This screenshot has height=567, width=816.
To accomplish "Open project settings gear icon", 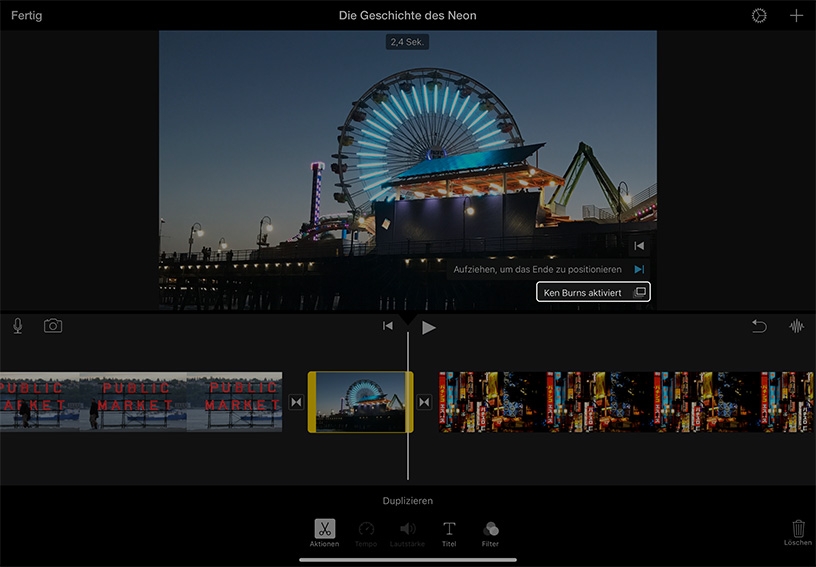I will (759, 16).
